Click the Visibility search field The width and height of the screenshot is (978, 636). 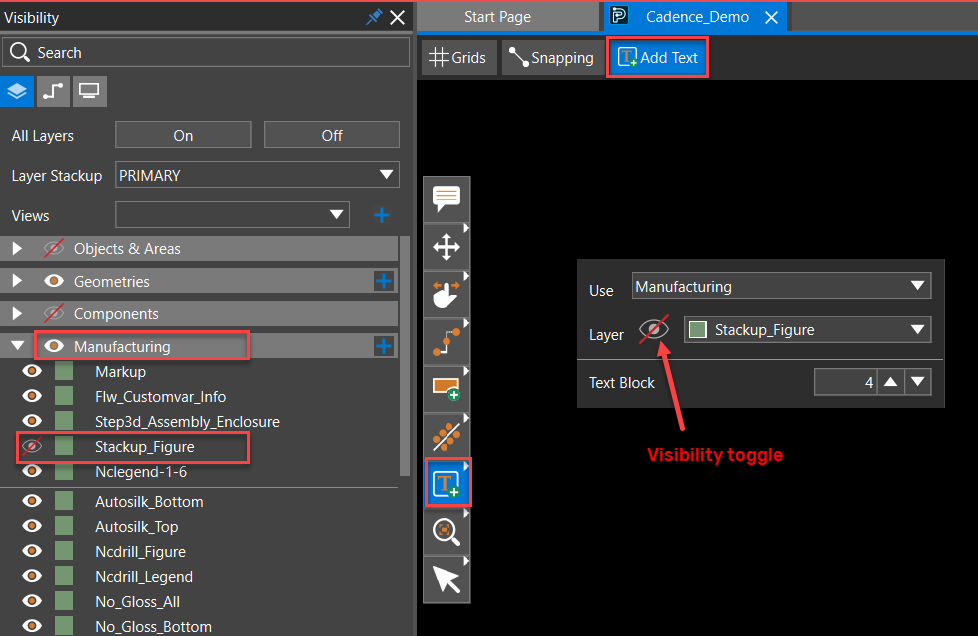pos(206,52)
